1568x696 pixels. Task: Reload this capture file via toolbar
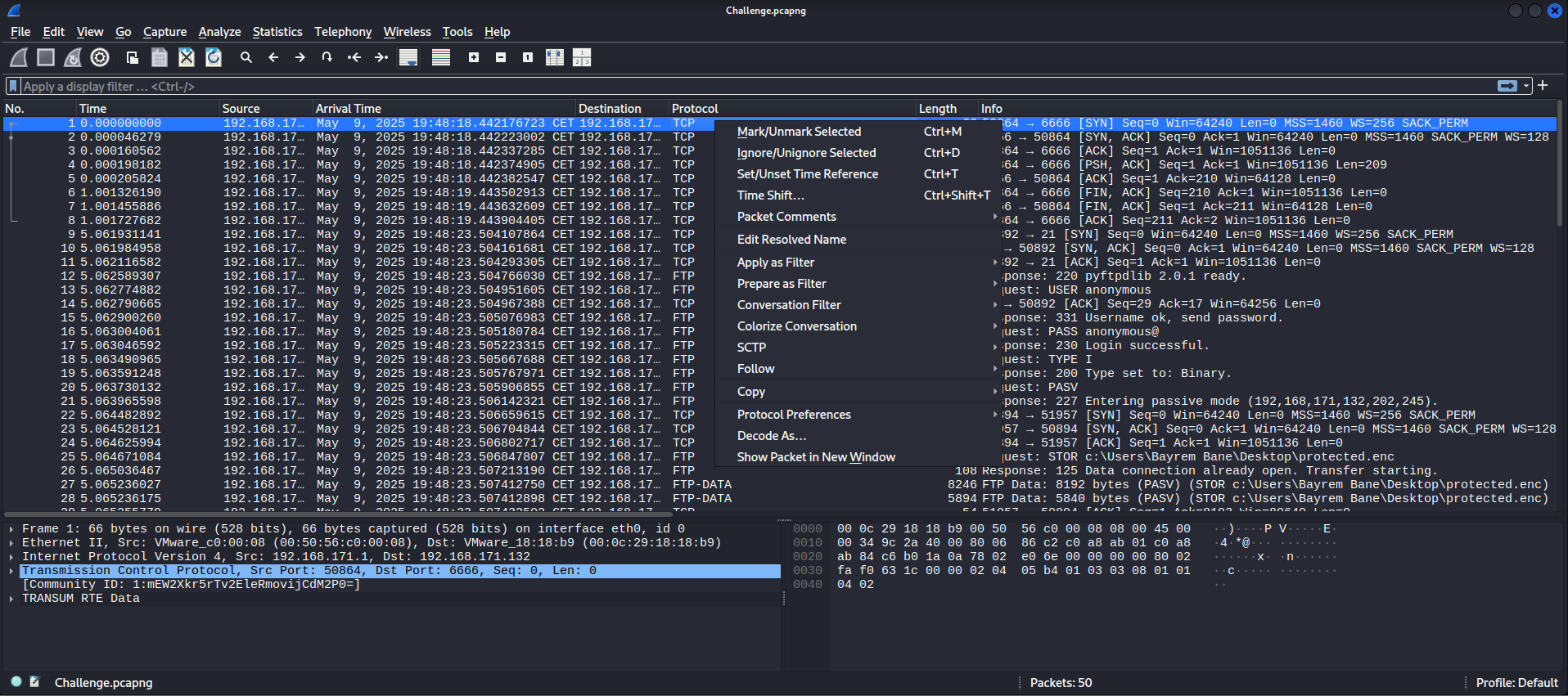[214, 57]
